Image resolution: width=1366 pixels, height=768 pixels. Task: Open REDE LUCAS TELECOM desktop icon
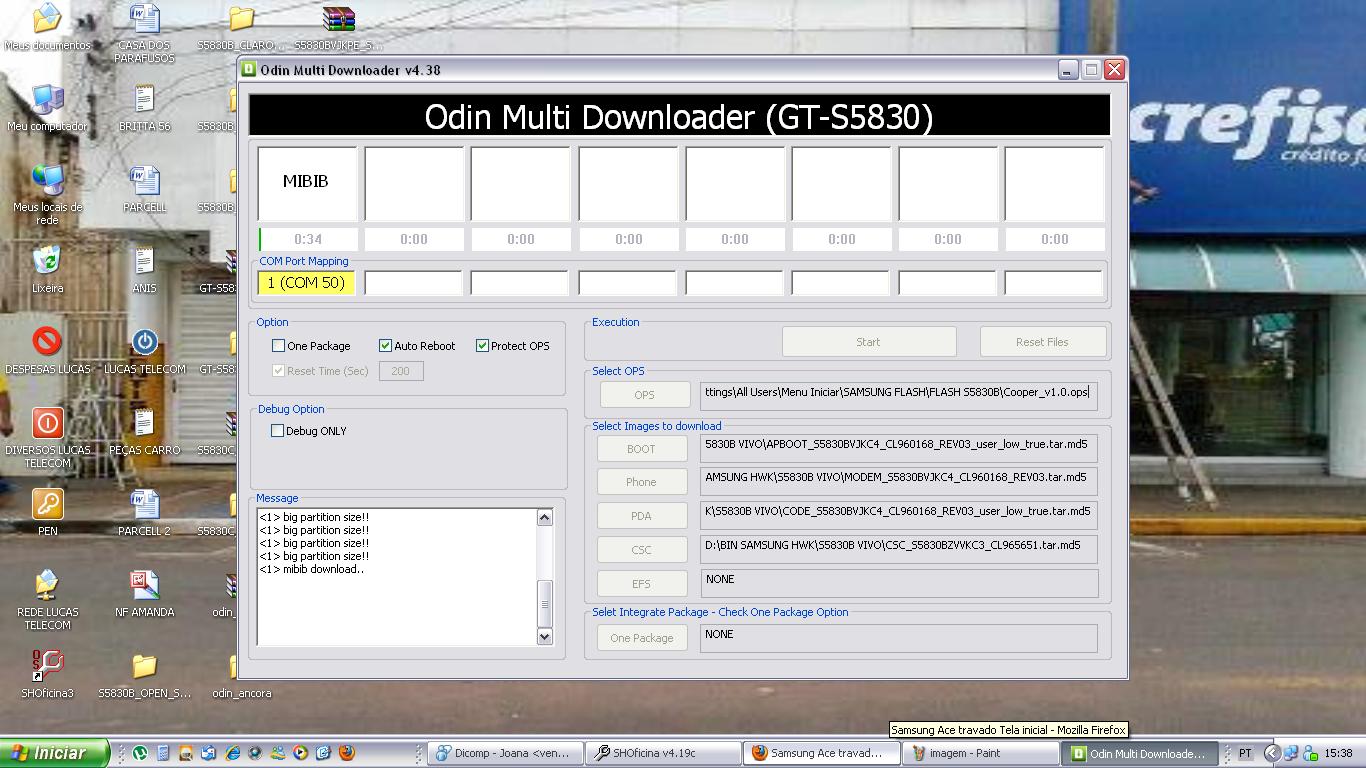tap(47, 599)
